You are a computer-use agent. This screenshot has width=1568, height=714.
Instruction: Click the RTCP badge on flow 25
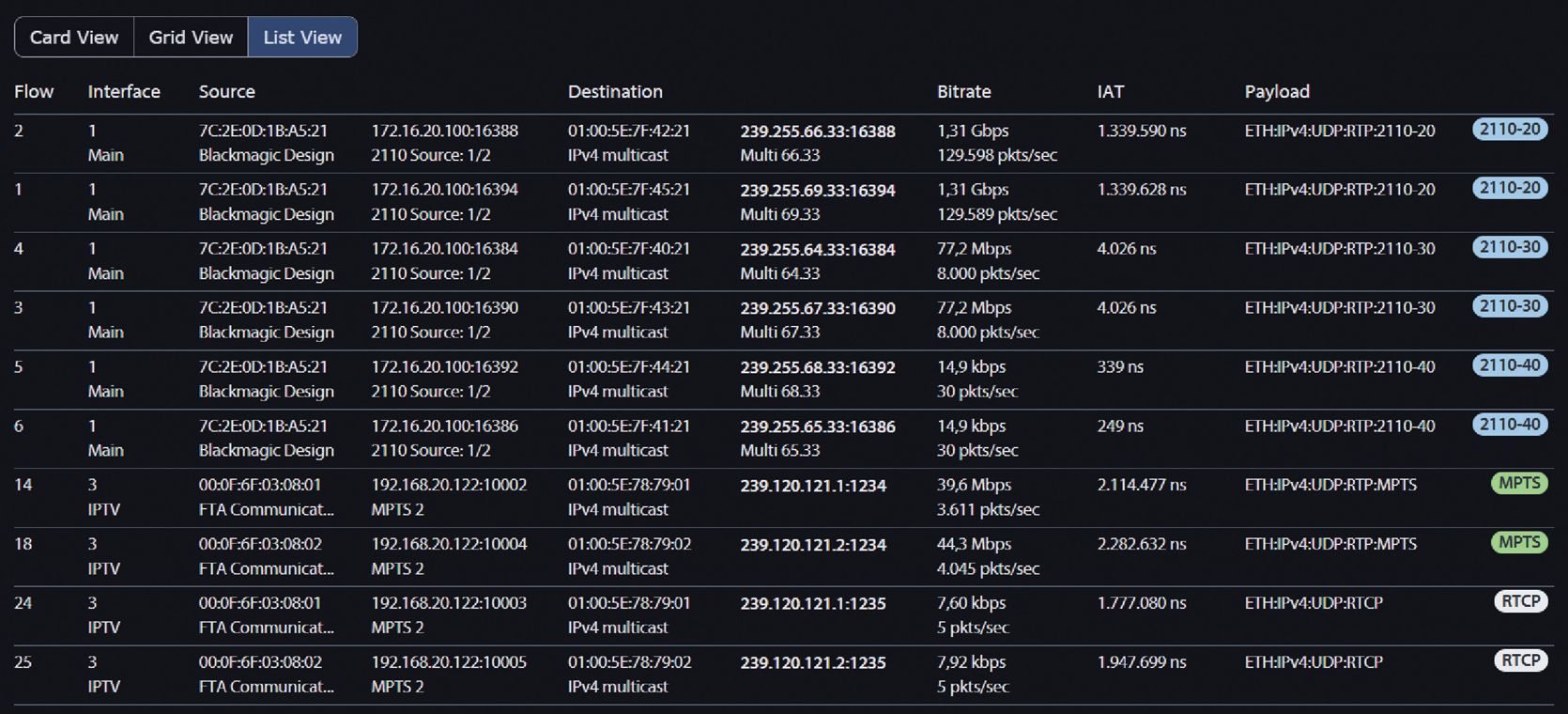[1520, 660]
